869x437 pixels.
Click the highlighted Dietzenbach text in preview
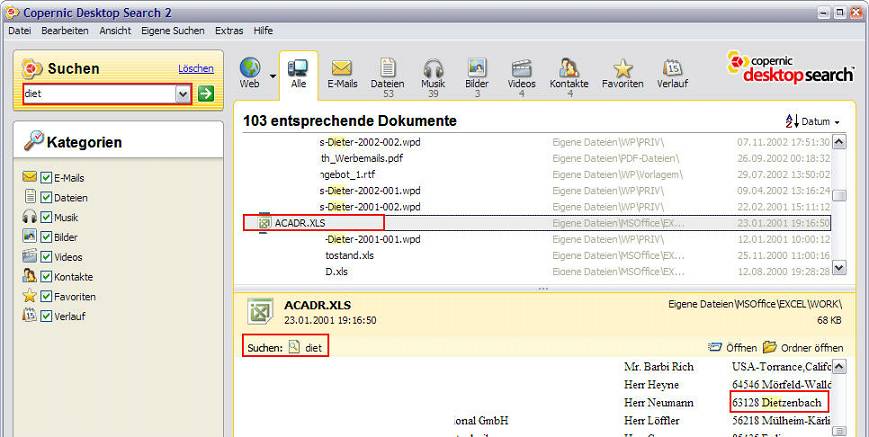pos(791,403)
